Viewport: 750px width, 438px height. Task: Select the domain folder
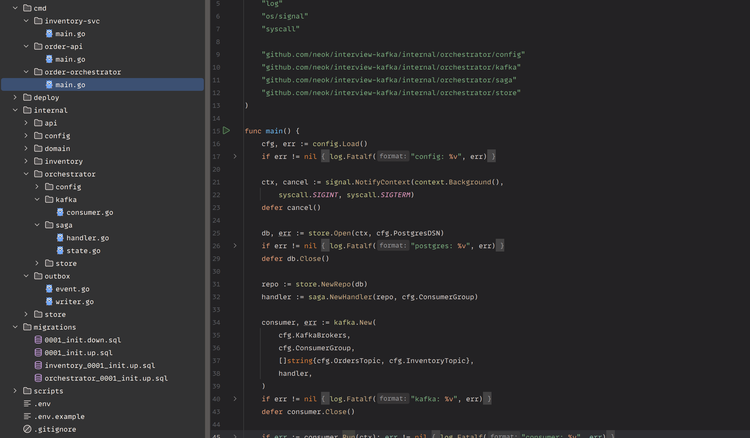[x=57, y=149]
